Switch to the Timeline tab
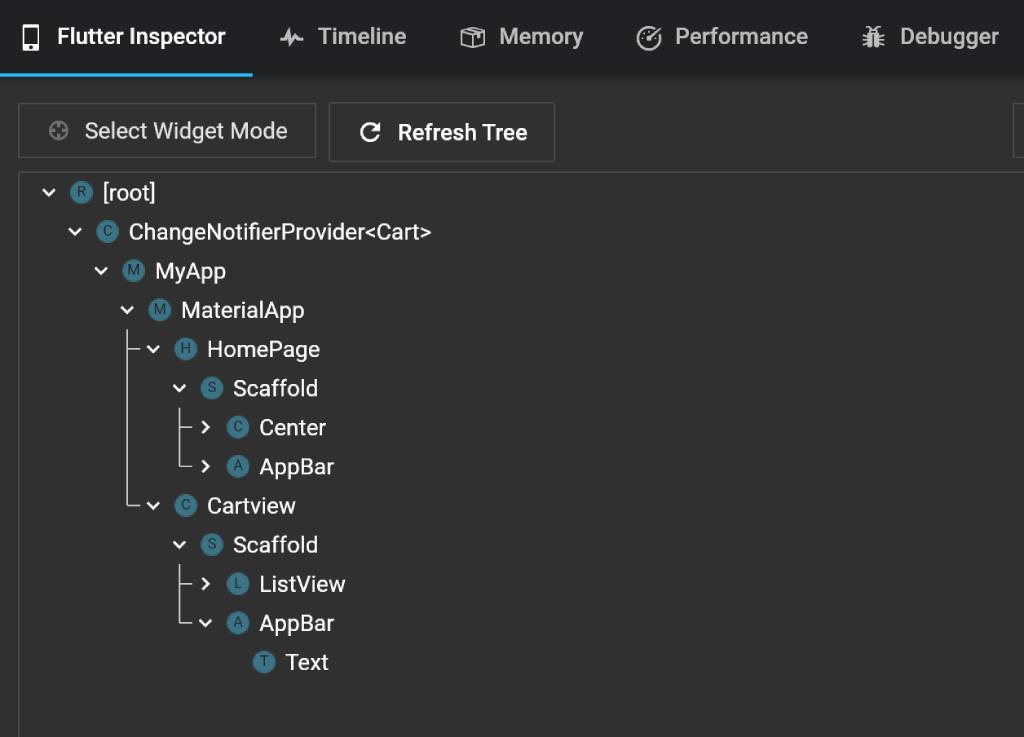The image size is (1024, 737). click(344, 37)
